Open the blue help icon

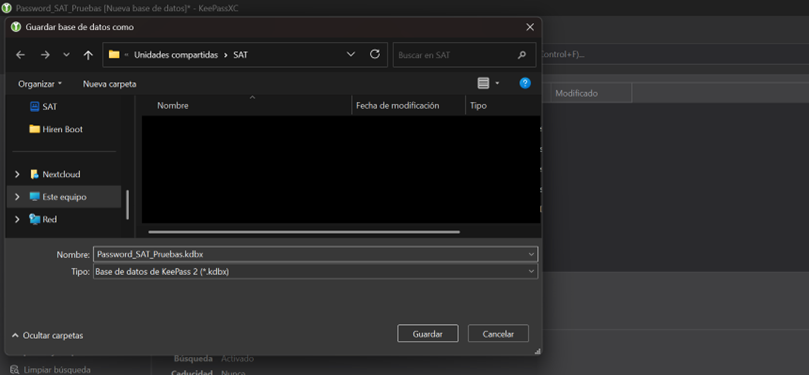point(525,83)
